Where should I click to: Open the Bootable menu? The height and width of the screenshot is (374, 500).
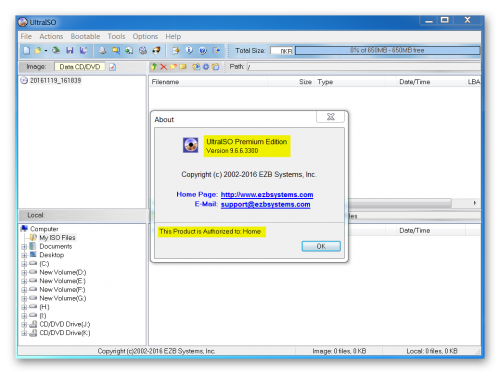click(x=85, y=36)
